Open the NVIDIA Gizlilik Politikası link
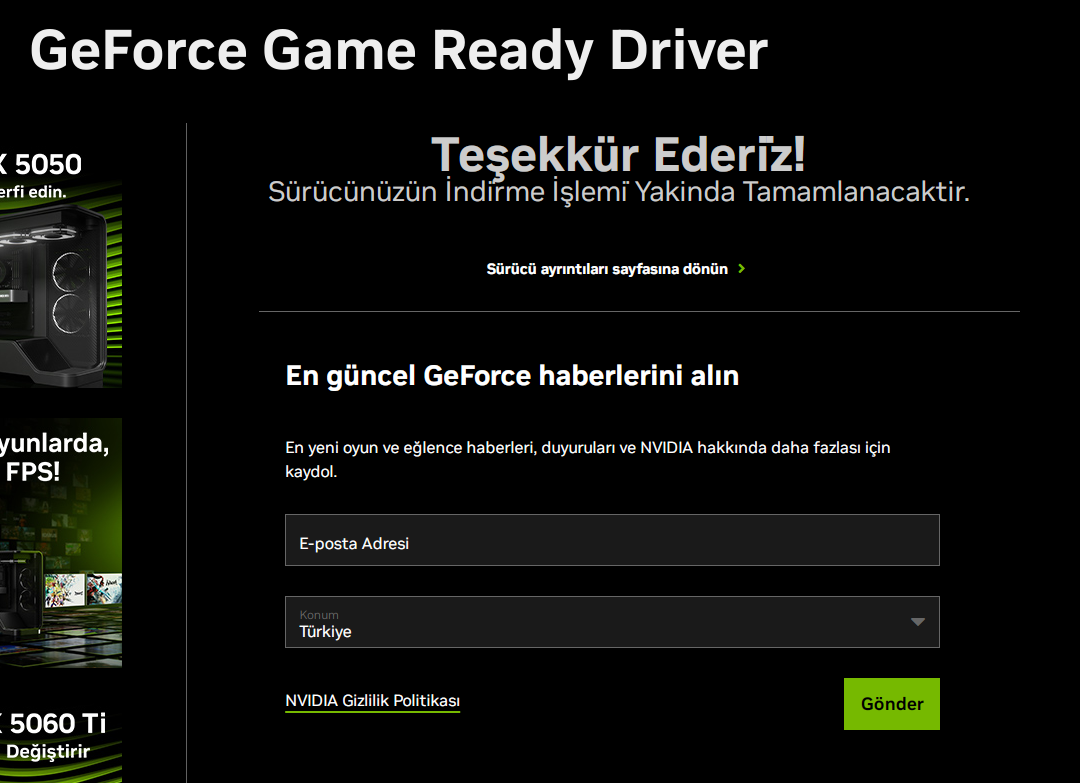Screen dimensions: 1080x783 pyautogui.click(x=373, y=700)
